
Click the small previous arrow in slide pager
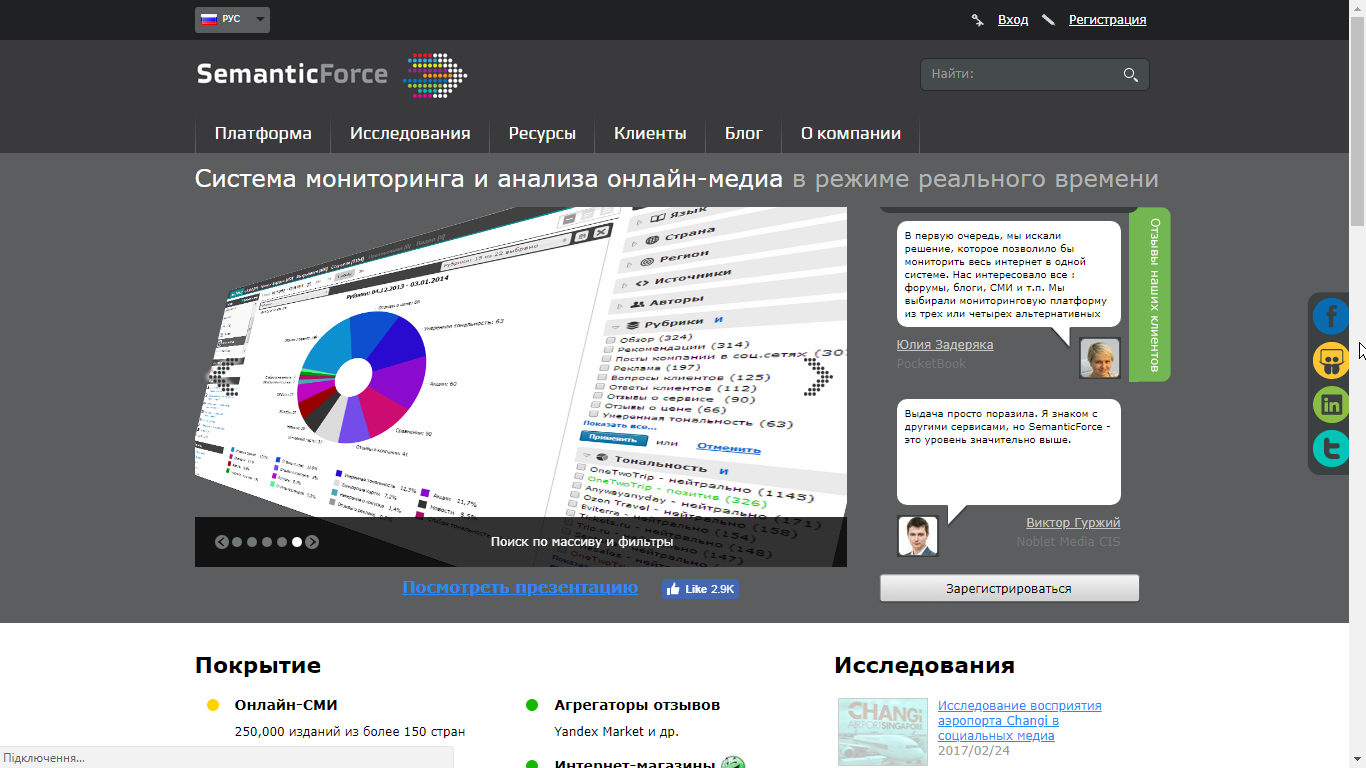click(222, 542)
